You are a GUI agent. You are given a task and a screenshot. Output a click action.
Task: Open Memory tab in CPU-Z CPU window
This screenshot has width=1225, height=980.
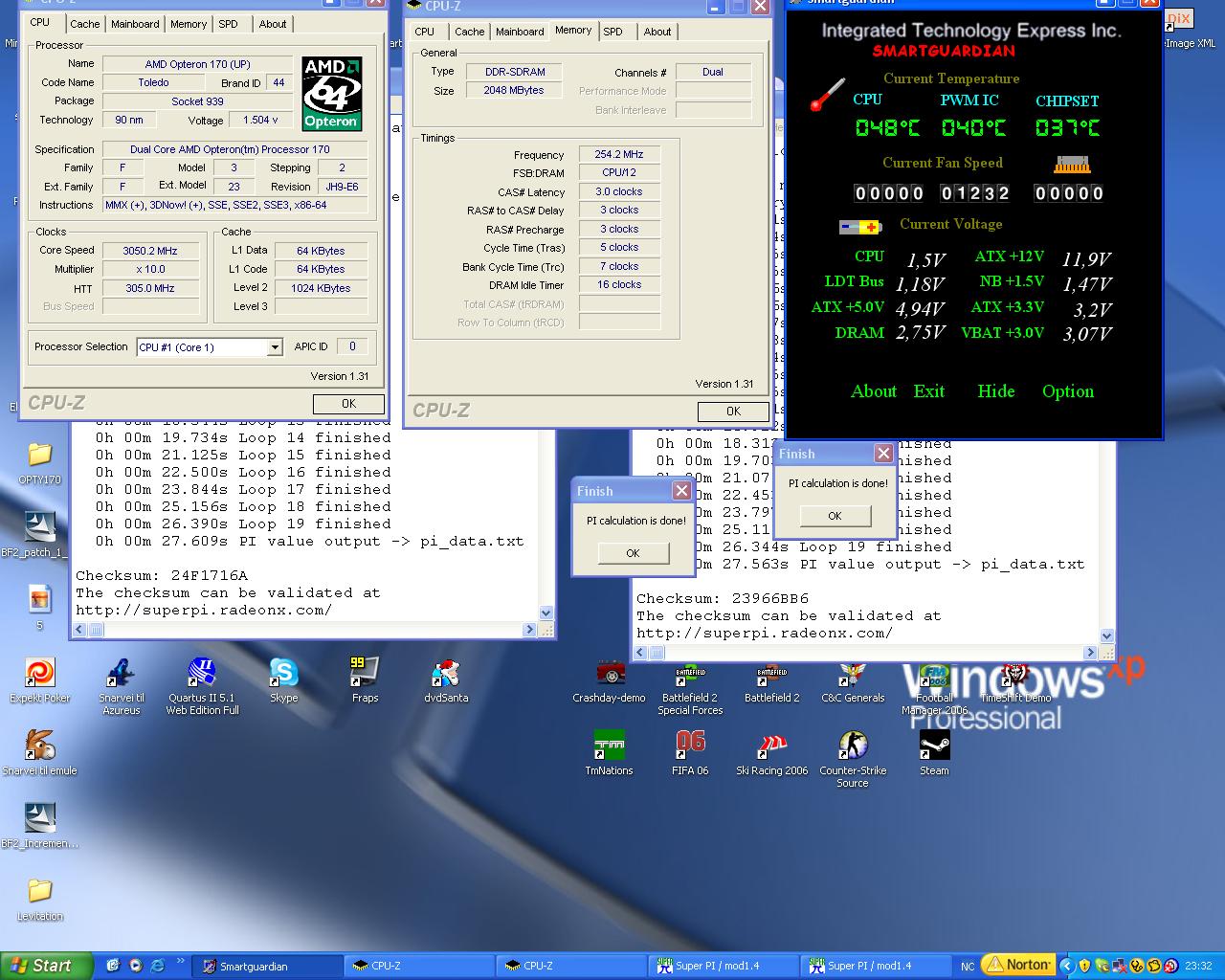point(189,24)
